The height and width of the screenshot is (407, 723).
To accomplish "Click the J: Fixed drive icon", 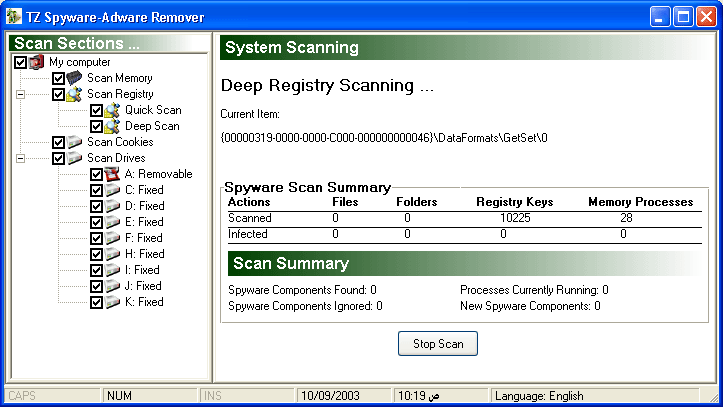I will pyautogui.click(x=112, y=286).
